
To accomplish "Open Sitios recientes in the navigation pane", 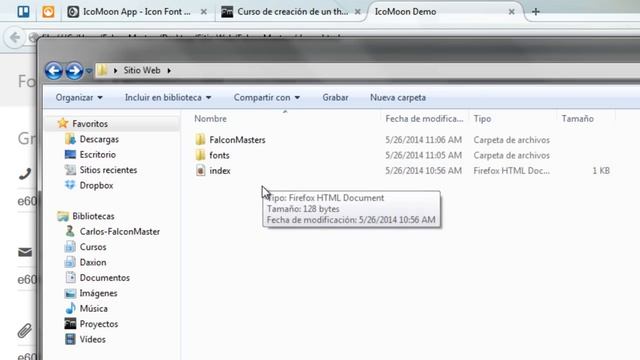I will point(108,170).
